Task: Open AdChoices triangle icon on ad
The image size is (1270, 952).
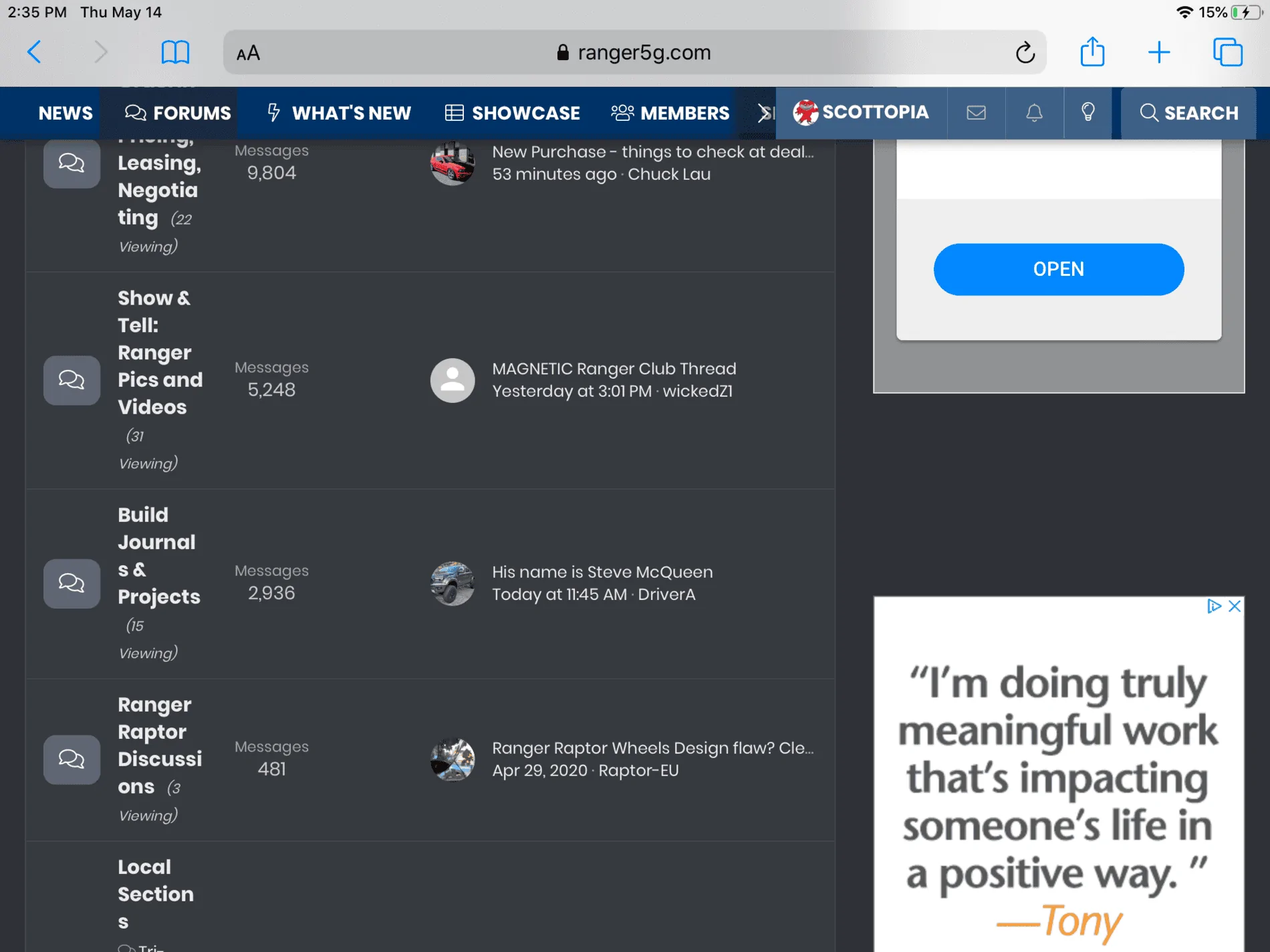Action: (1214, 606)
